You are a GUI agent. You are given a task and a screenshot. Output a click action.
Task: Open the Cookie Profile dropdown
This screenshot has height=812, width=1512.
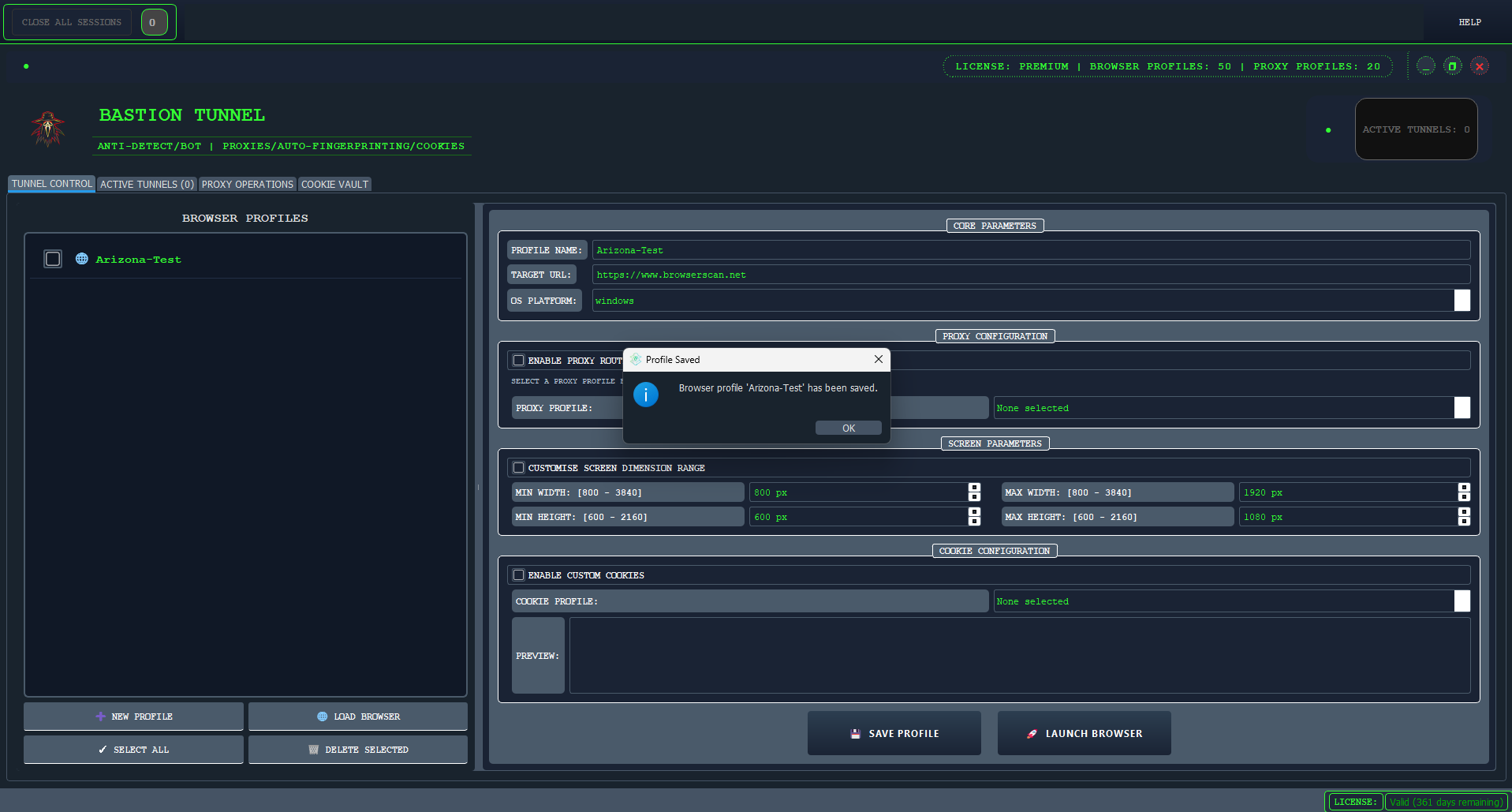(x=1462, y=601)
